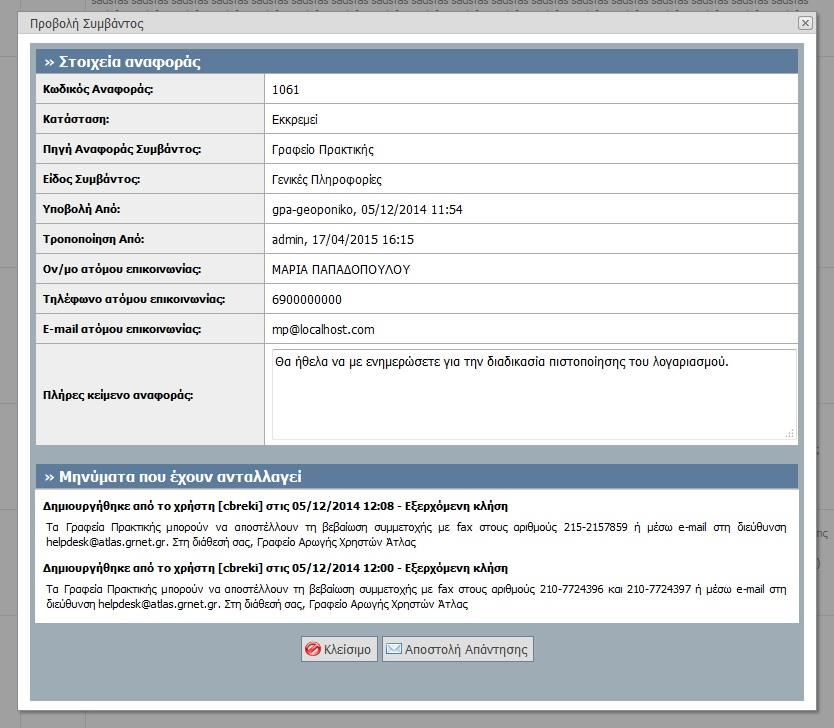Select the status value Εκκρεμεί
Screen dimensions: 834x728
pyautogui.click(x=295, y=120)
